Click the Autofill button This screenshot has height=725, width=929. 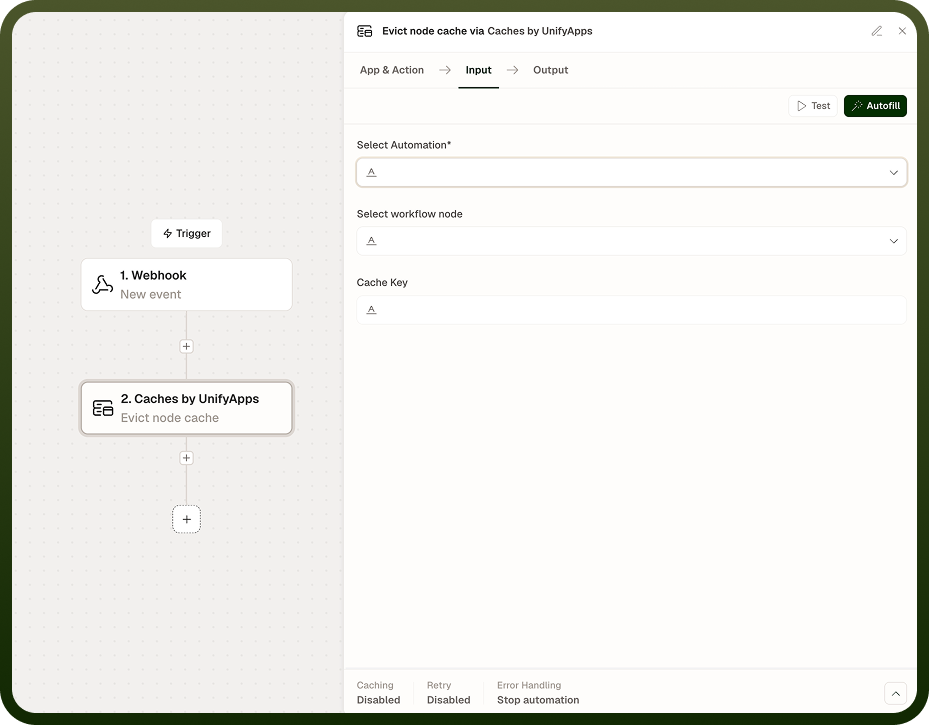tap(875, 106)
